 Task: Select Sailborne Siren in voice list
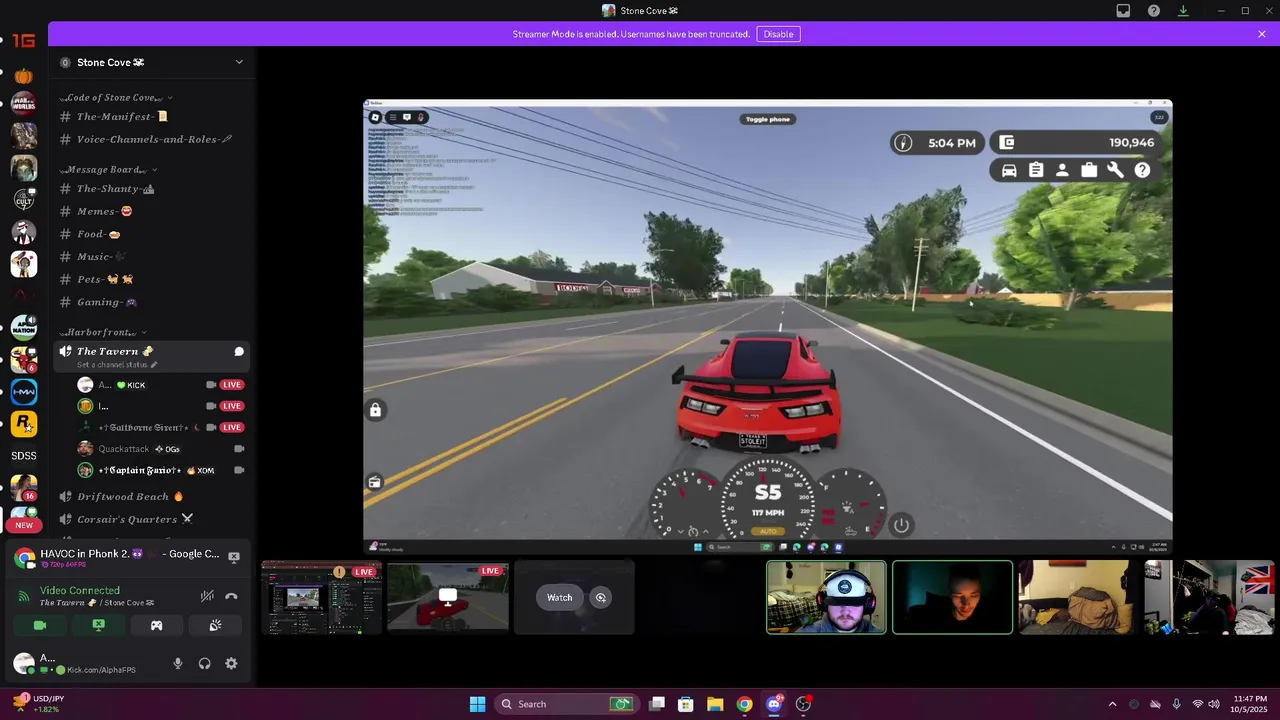(x=160, y=427)
